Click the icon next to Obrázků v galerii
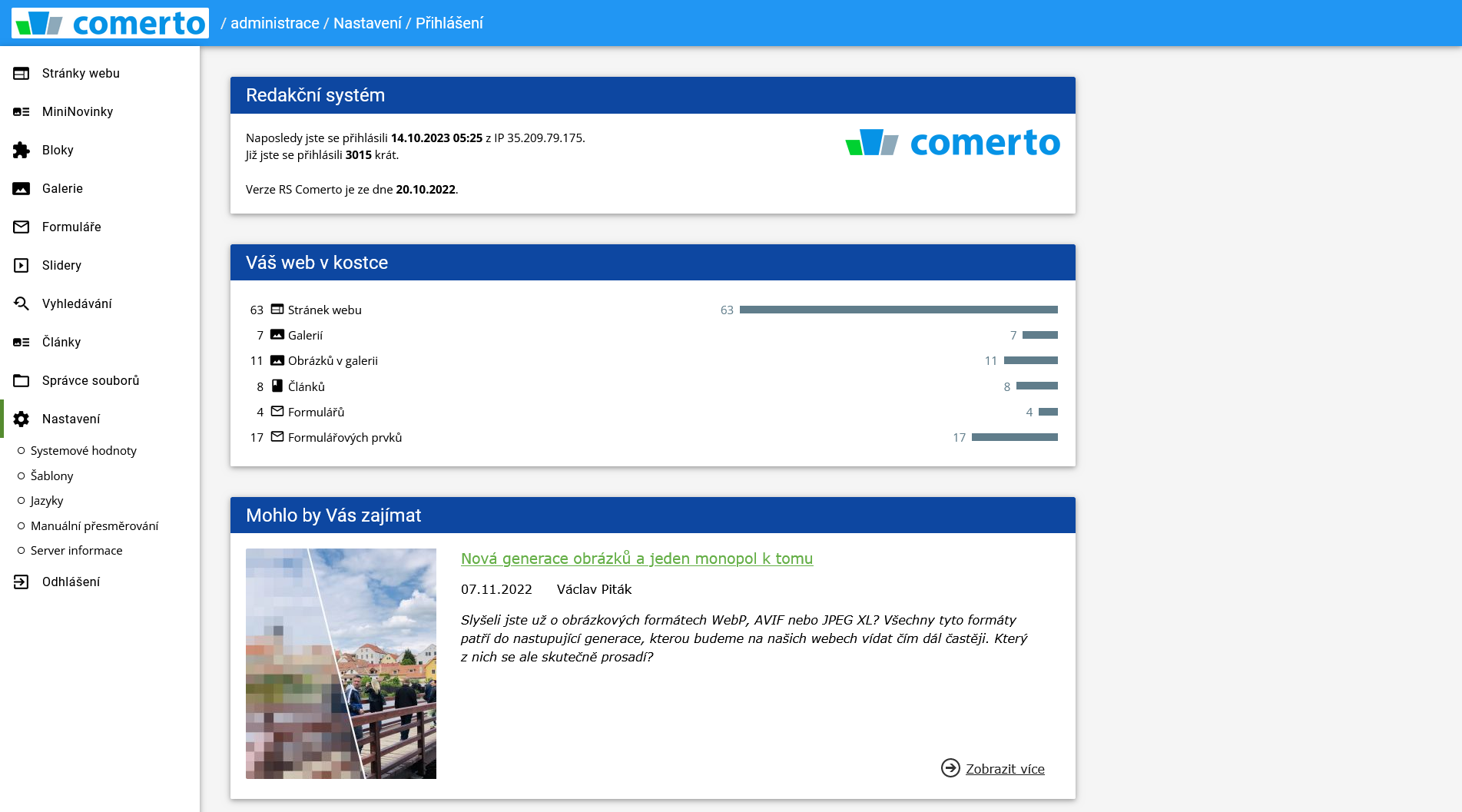Viewport: 1462px width, 812px height. (277, 360)
